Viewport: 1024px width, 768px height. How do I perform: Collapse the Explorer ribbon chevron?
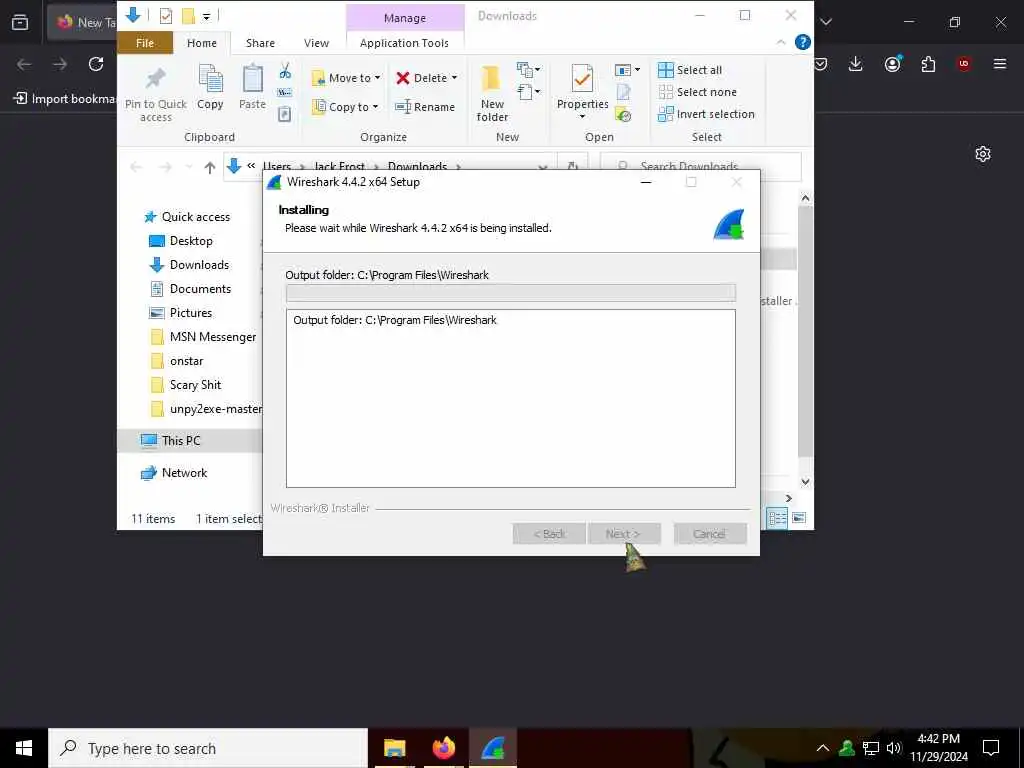780,42
